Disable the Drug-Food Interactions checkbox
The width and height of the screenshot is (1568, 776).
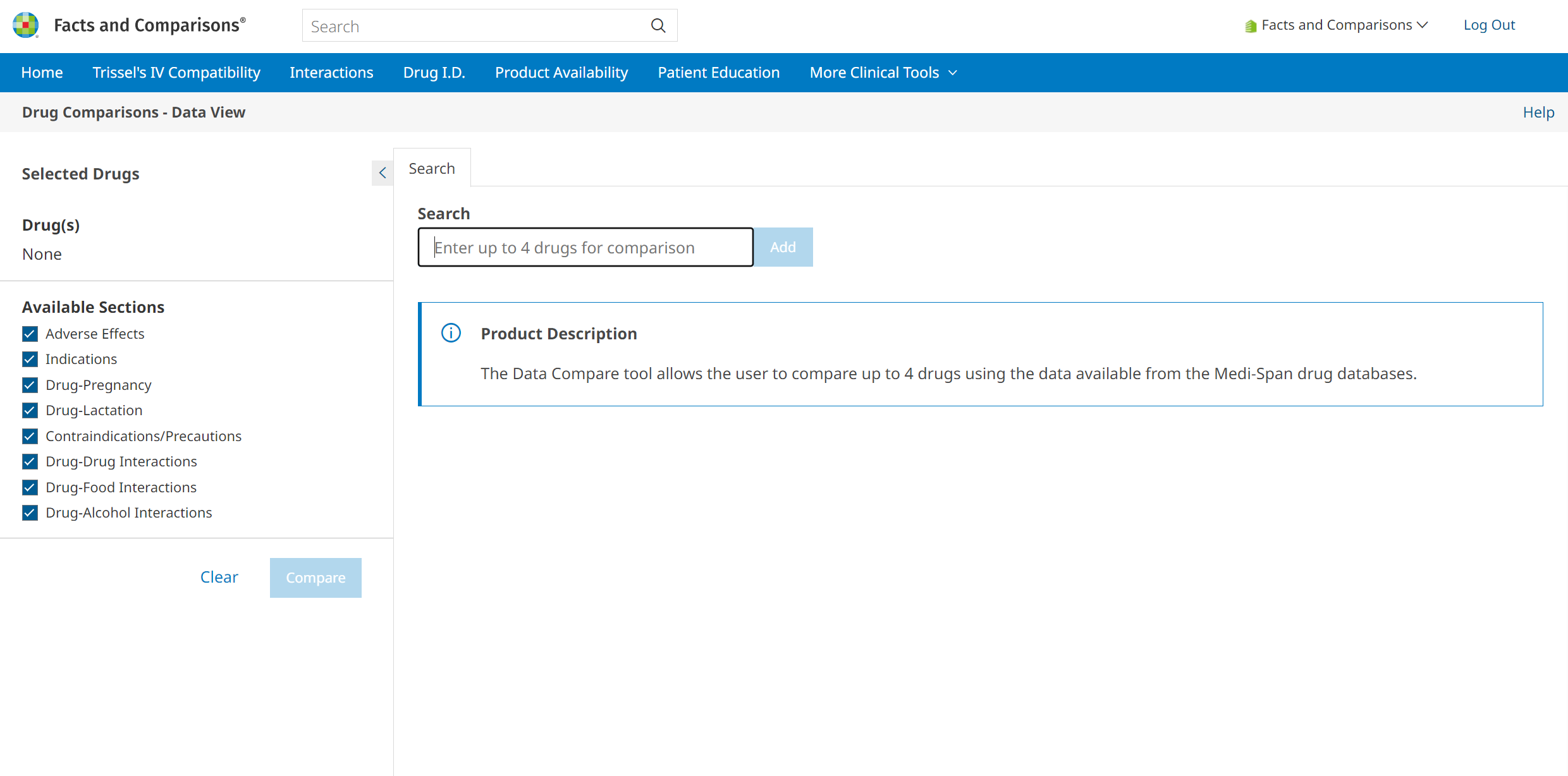click(x=30, y=487)
